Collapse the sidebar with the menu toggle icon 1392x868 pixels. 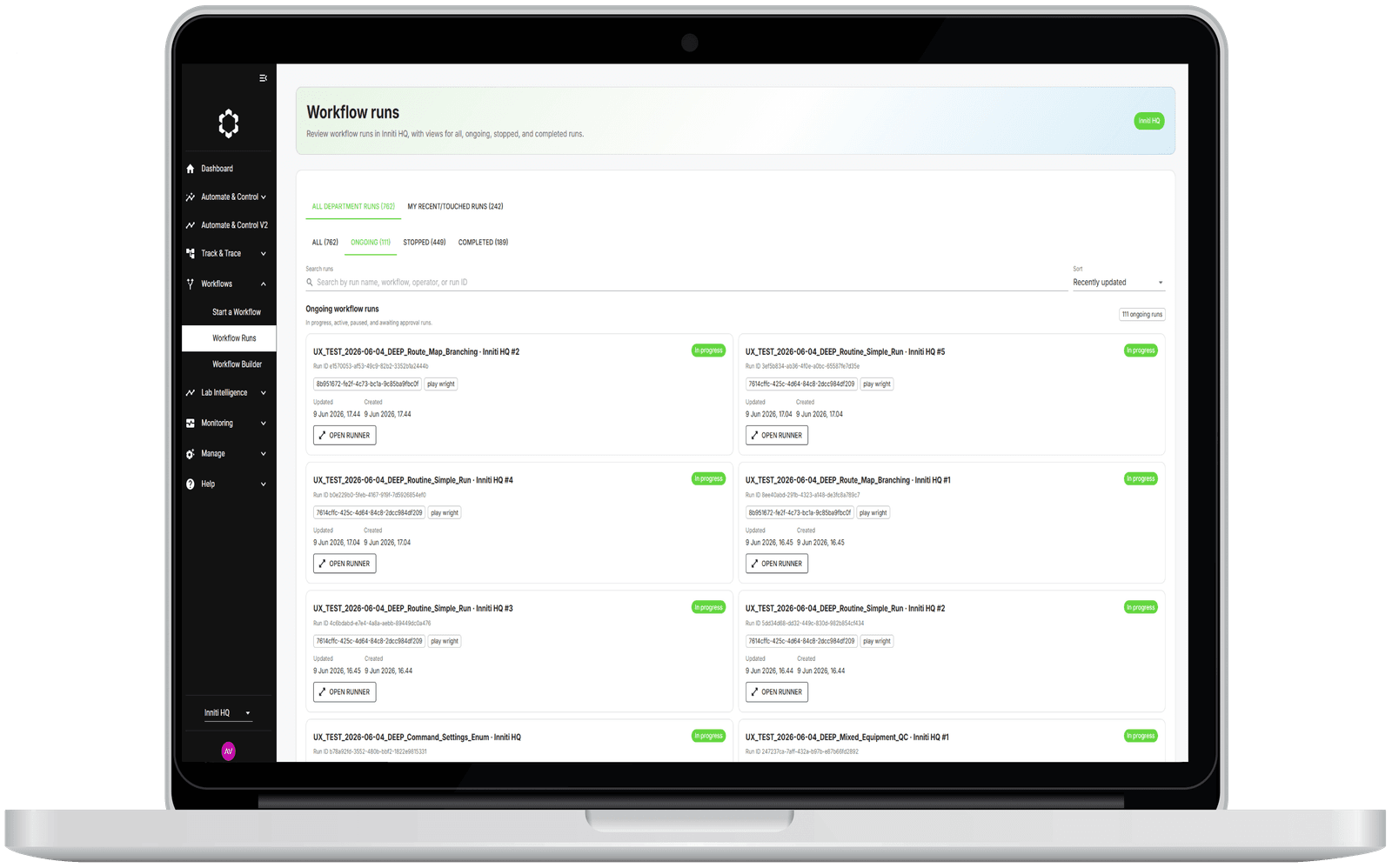pos(263,78)
